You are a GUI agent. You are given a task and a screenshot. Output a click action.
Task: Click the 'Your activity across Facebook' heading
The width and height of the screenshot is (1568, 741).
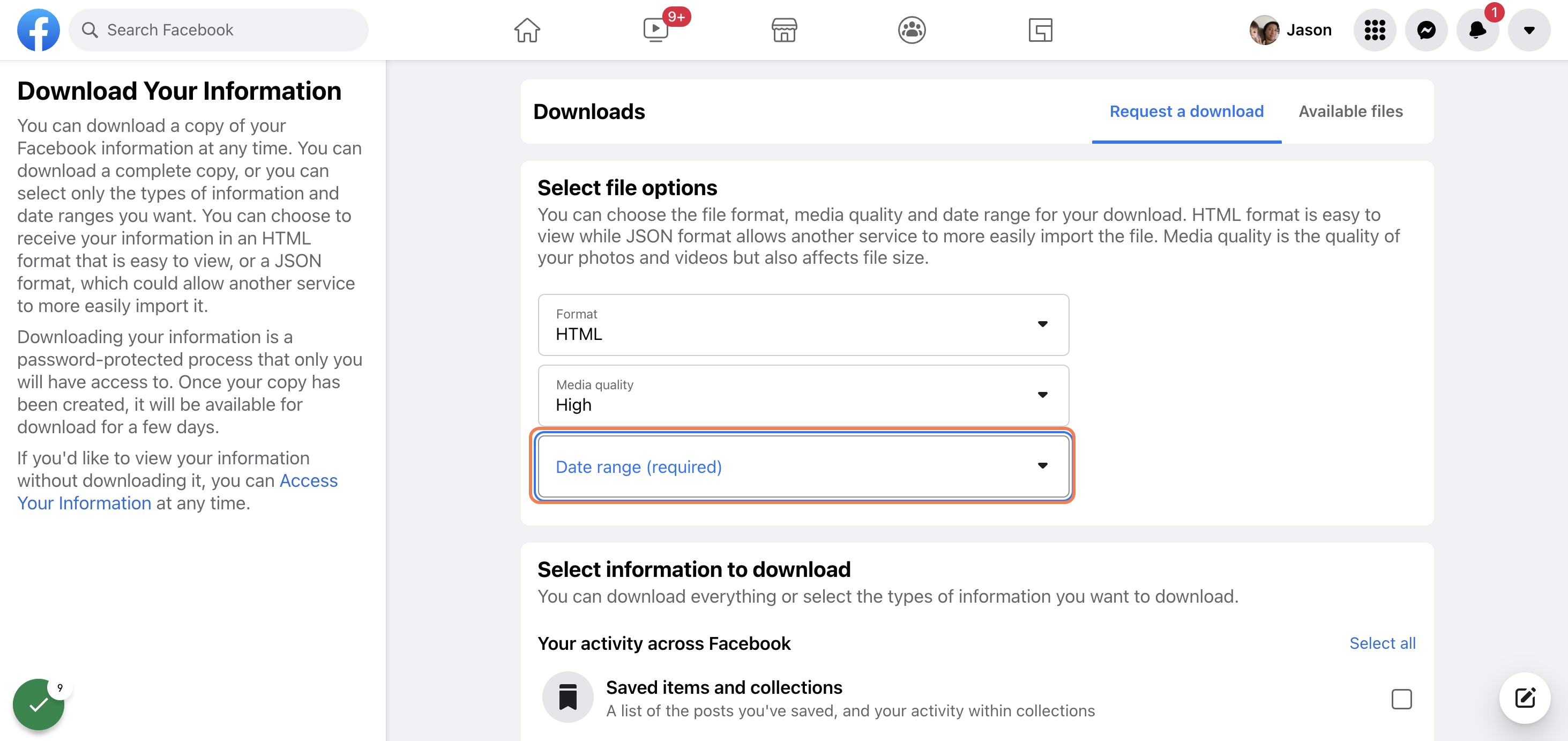664,643
